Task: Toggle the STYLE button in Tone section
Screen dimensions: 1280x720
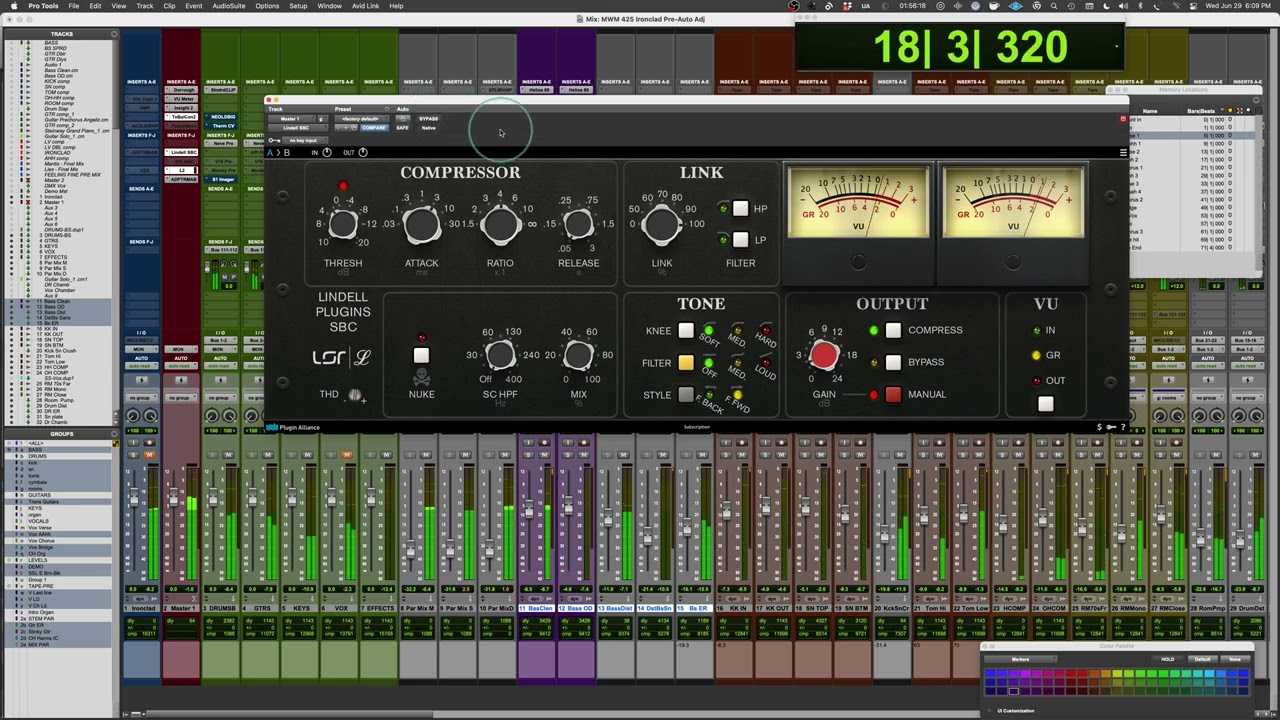Action: [686, 395]
